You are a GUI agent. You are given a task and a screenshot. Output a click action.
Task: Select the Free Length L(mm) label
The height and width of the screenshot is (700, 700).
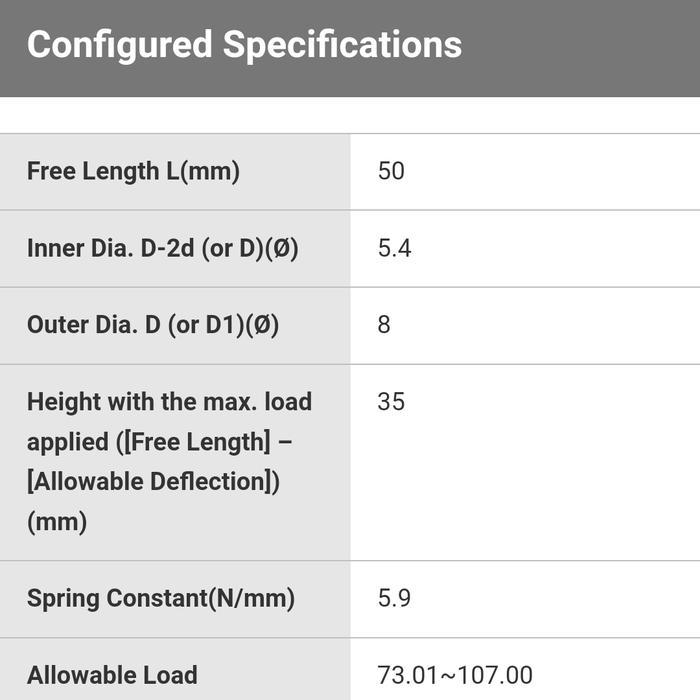point(133,171)
